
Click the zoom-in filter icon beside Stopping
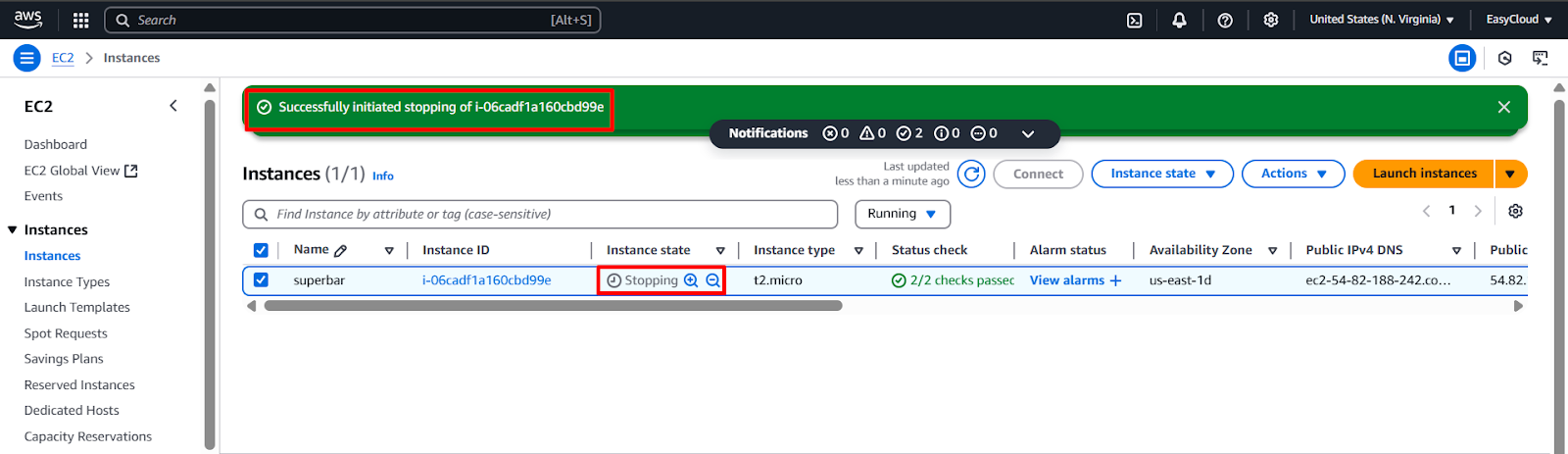[x=691, y=280]
